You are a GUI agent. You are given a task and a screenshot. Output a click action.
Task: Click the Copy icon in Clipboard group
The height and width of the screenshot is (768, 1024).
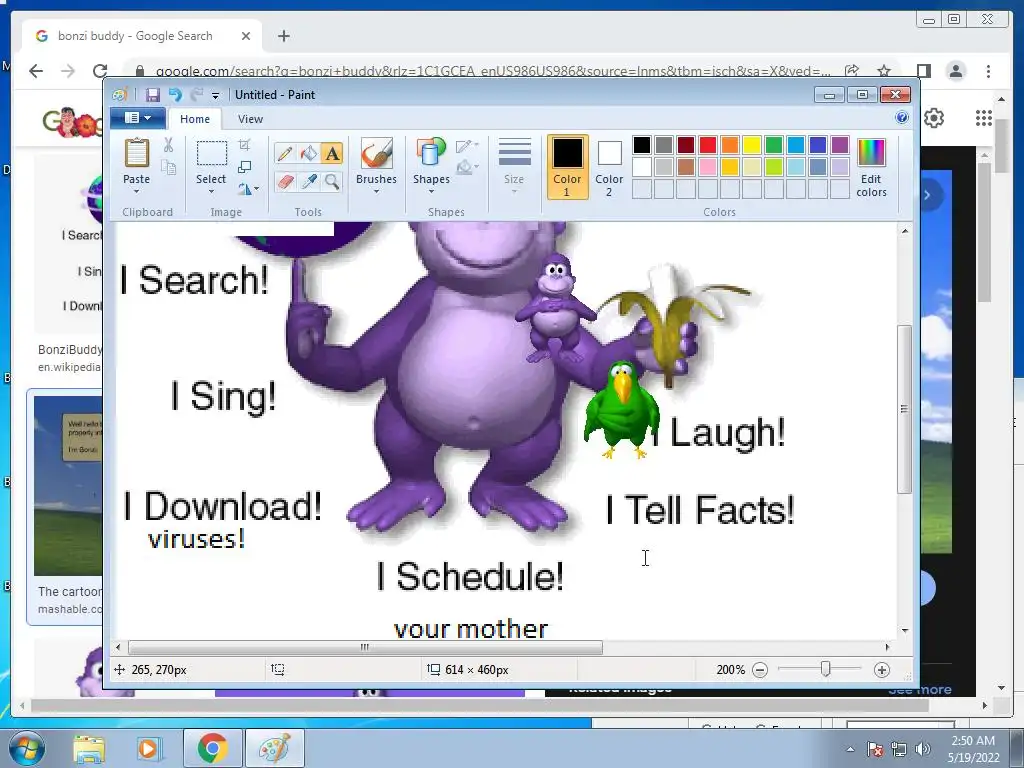(x=168, y=168)
